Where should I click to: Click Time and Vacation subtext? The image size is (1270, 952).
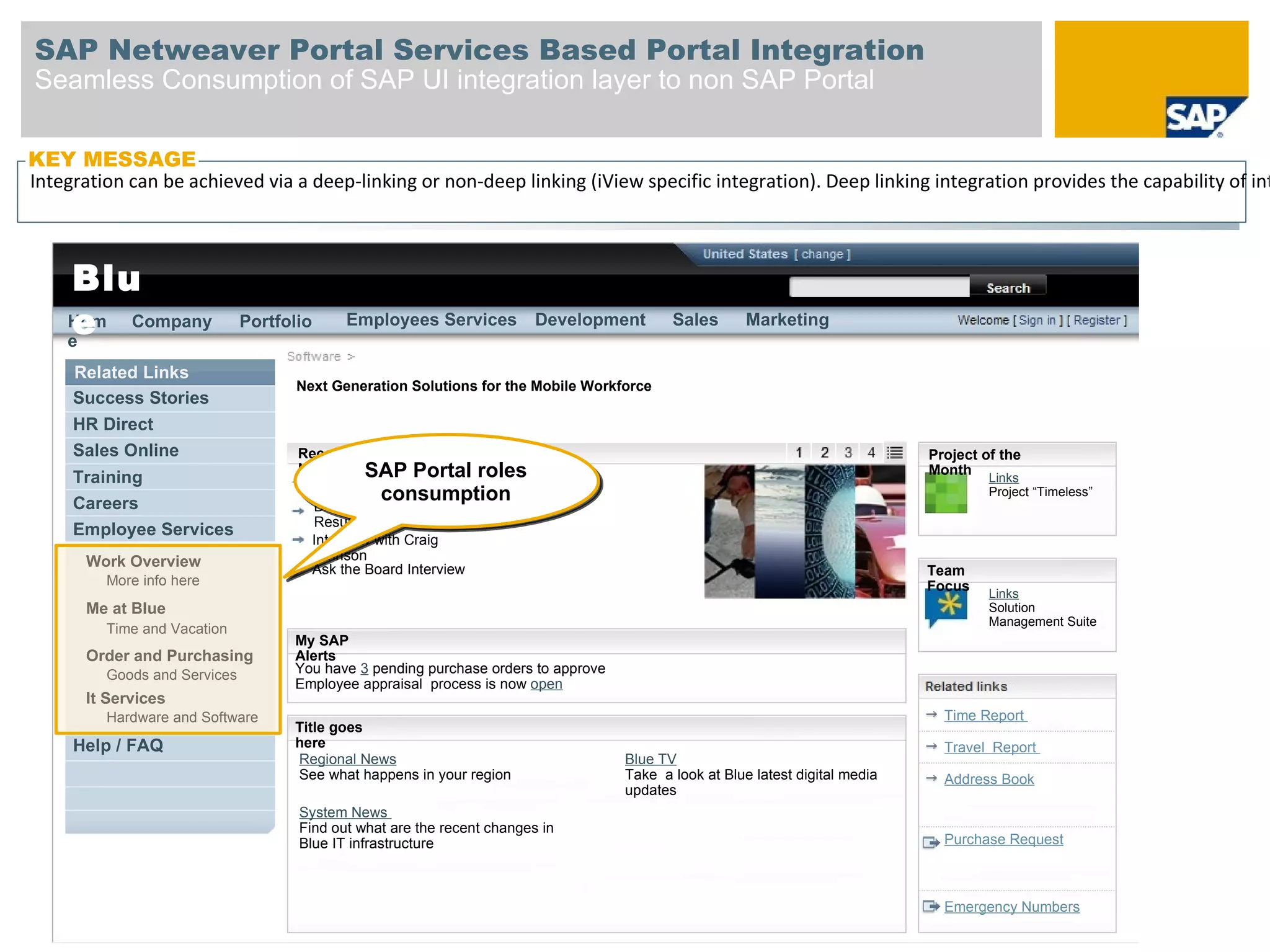[167, 629]
